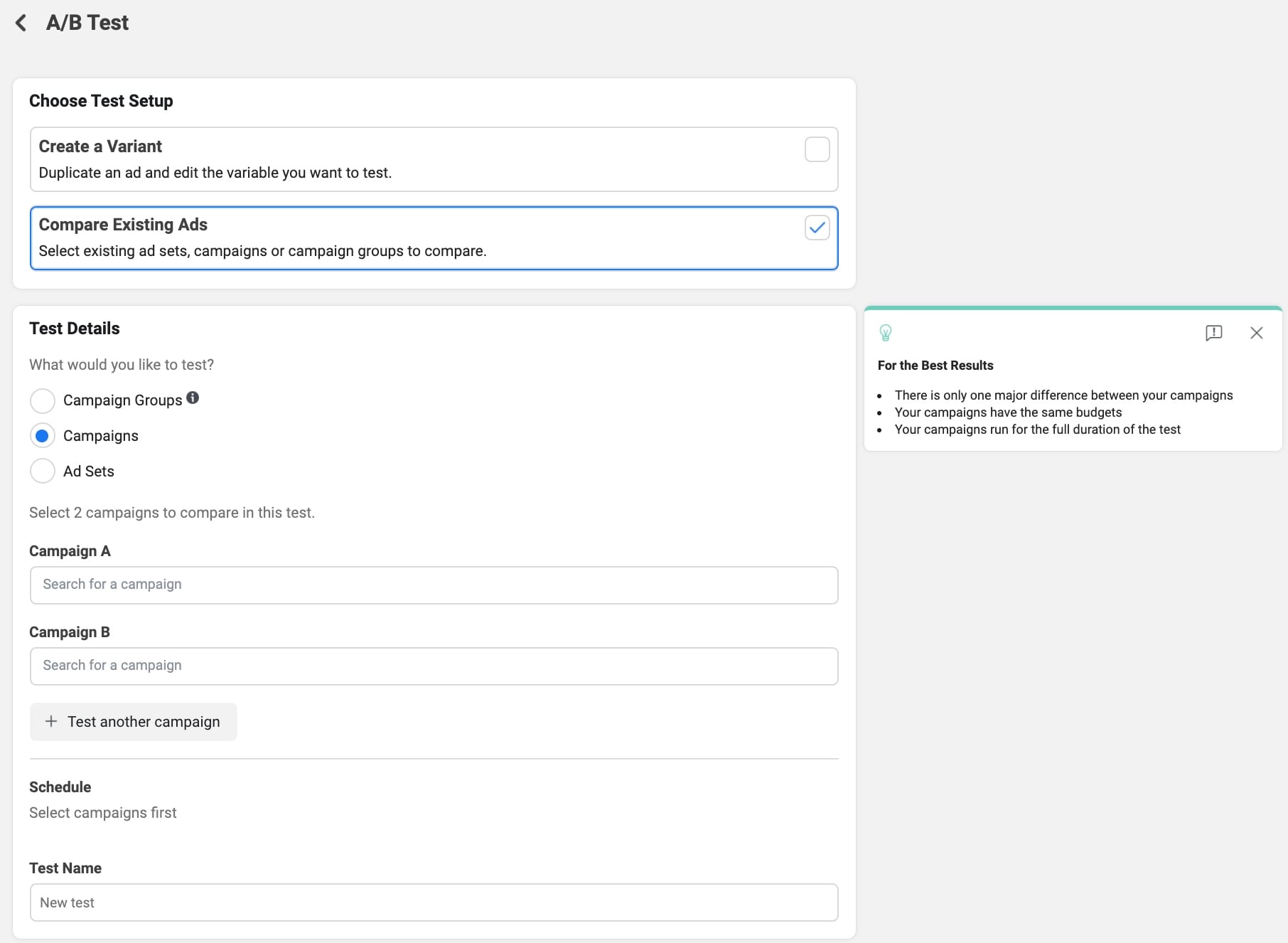Screen dimensions: 1288x943
Task: Click the lightbulb tip icon
Action: (x=886, y=333)
